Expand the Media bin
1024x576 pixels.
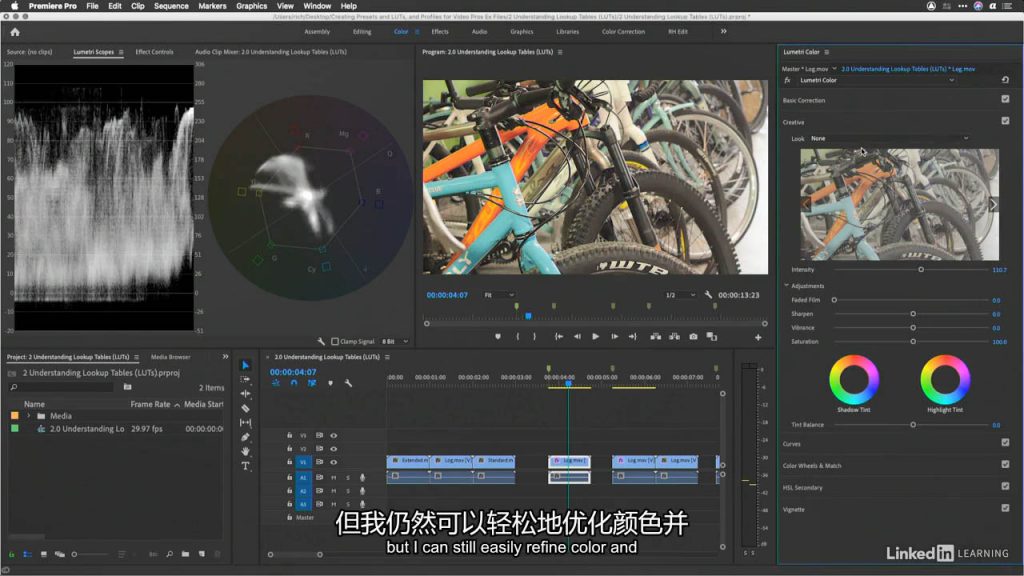(x=29, y=416)
